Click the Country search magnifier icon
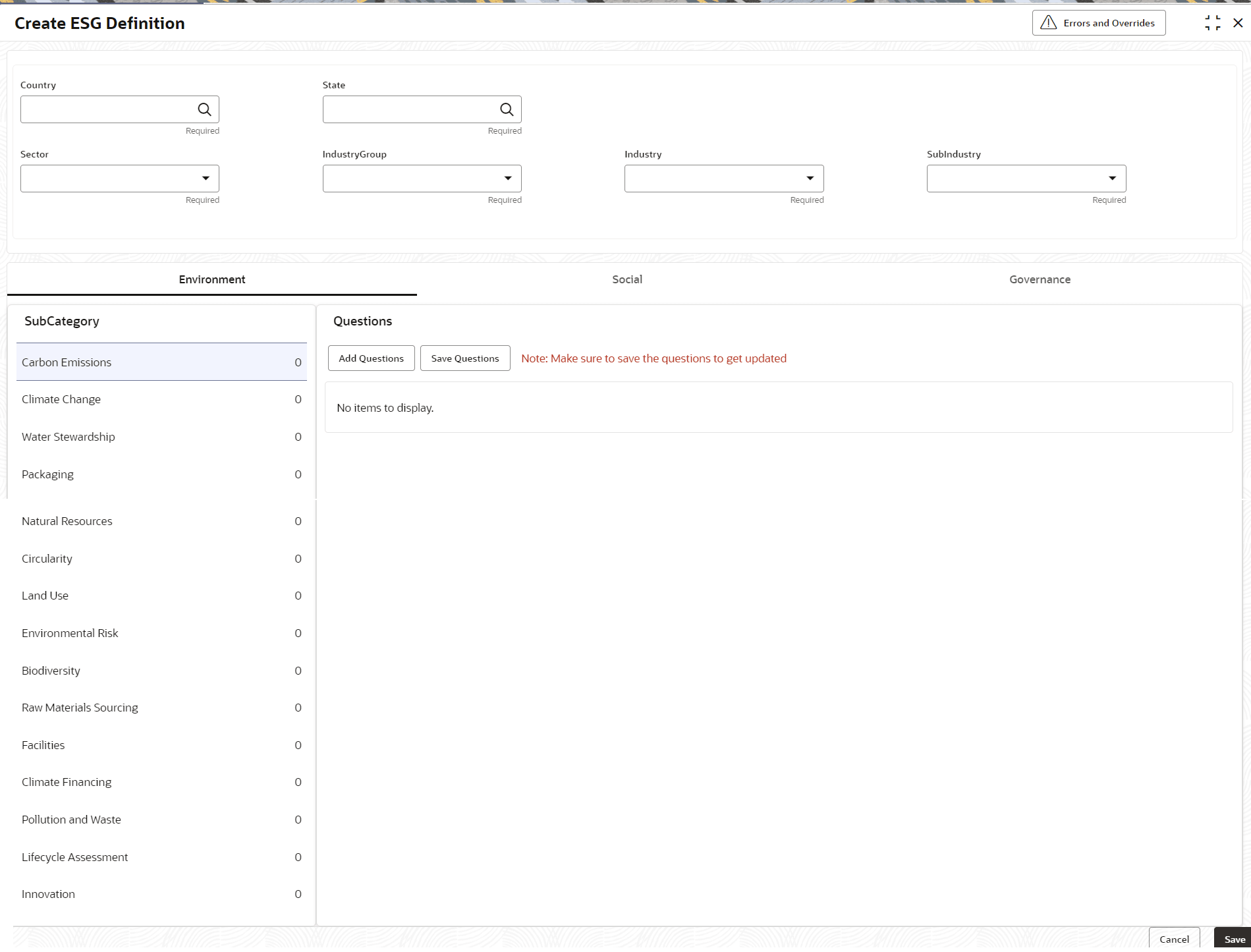Screen dimensions: 1251x952 (205, 109)
